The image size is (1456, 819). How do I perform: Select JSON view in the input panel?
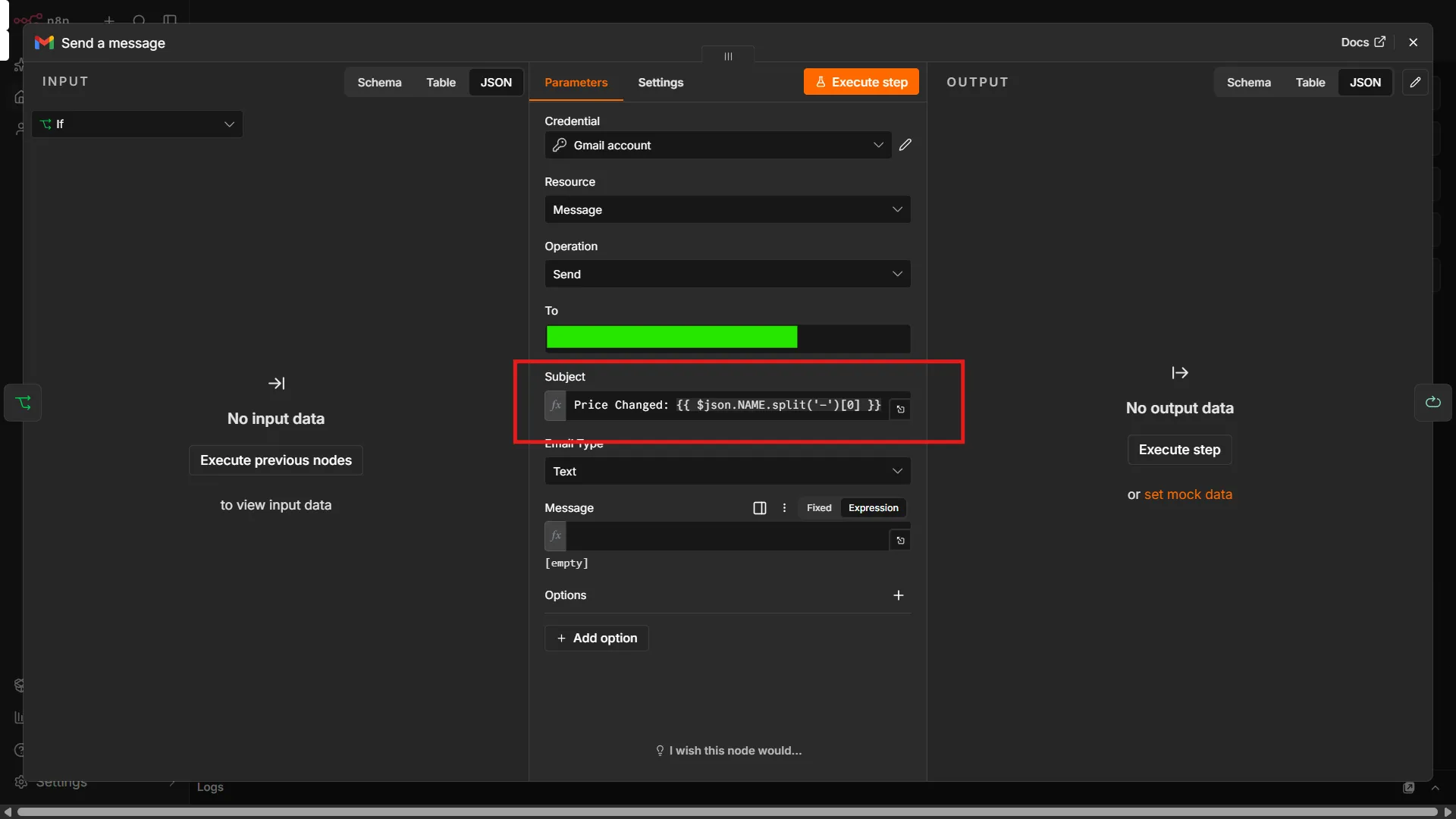click(x=496, y=82)
